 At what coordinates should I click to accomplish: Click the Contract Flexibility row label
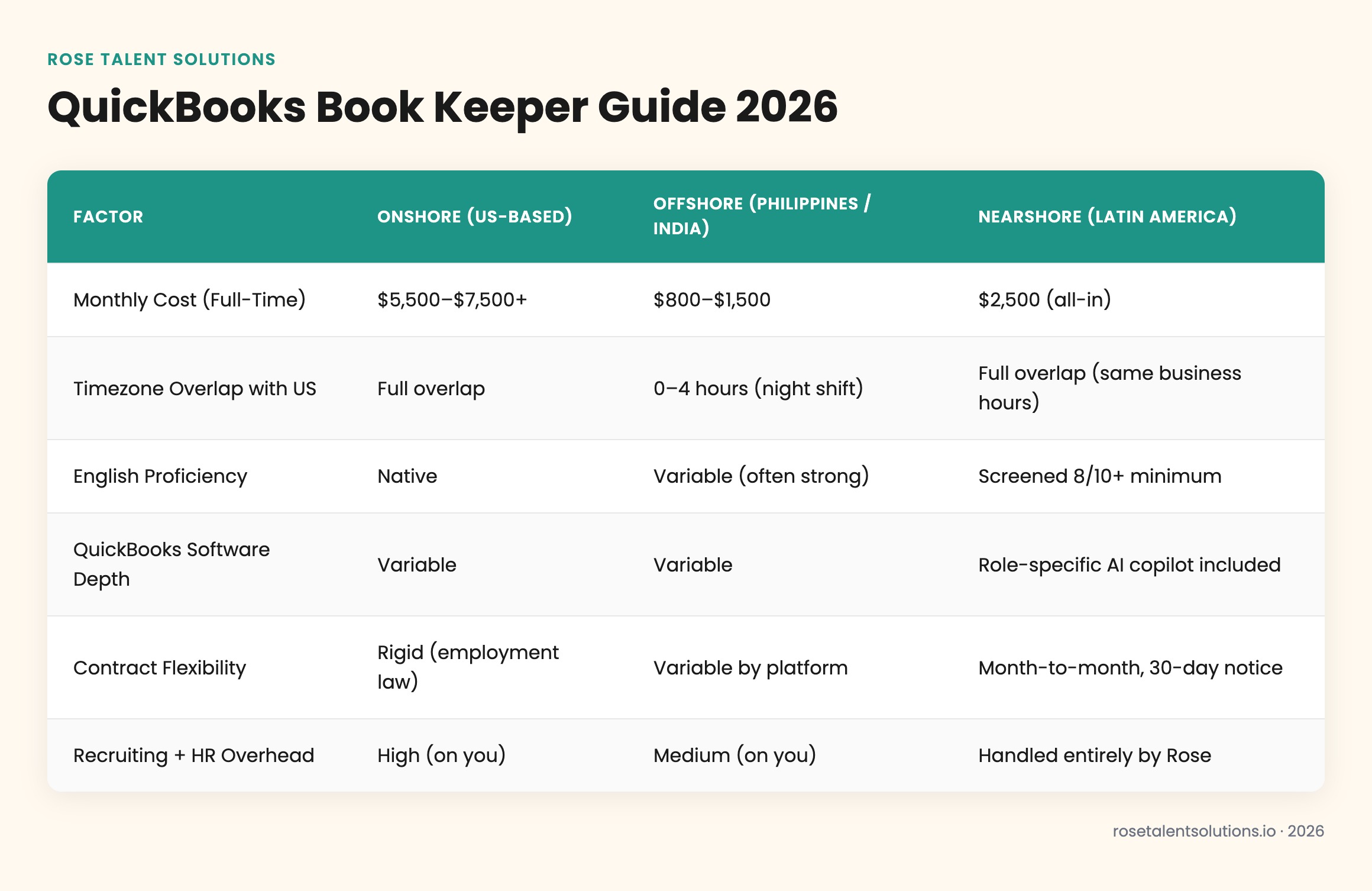tap(160, 668)
